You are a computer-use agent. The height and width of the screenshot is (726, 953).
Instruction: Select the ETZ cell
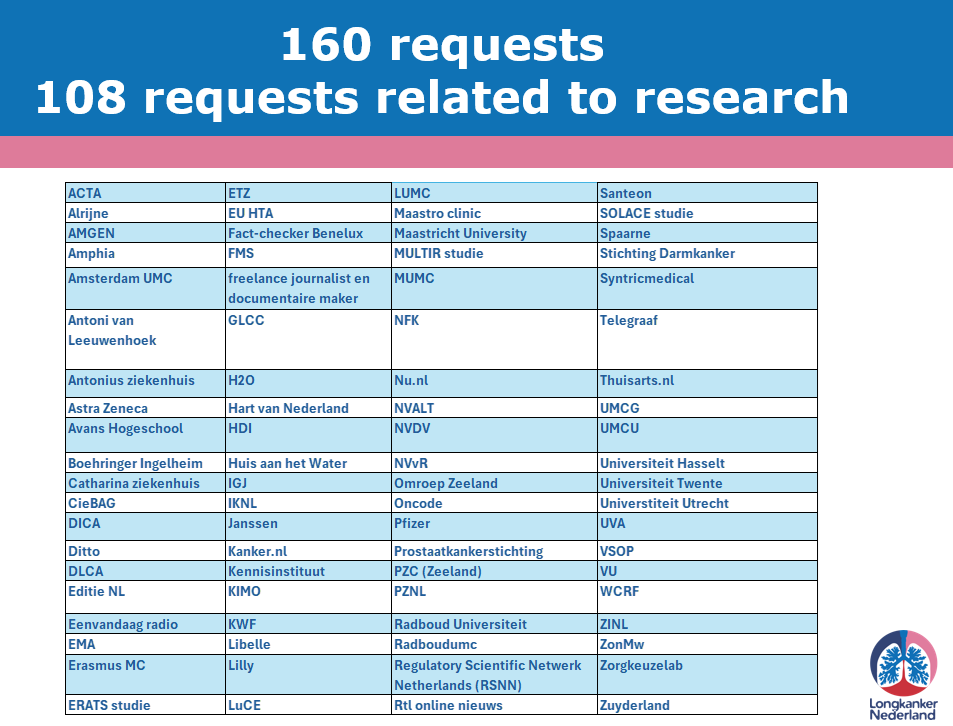308,193
